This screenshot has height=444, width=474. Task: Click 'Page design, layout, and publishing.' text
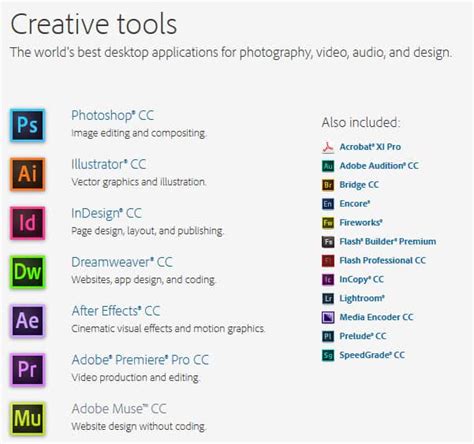coord(148,231)
